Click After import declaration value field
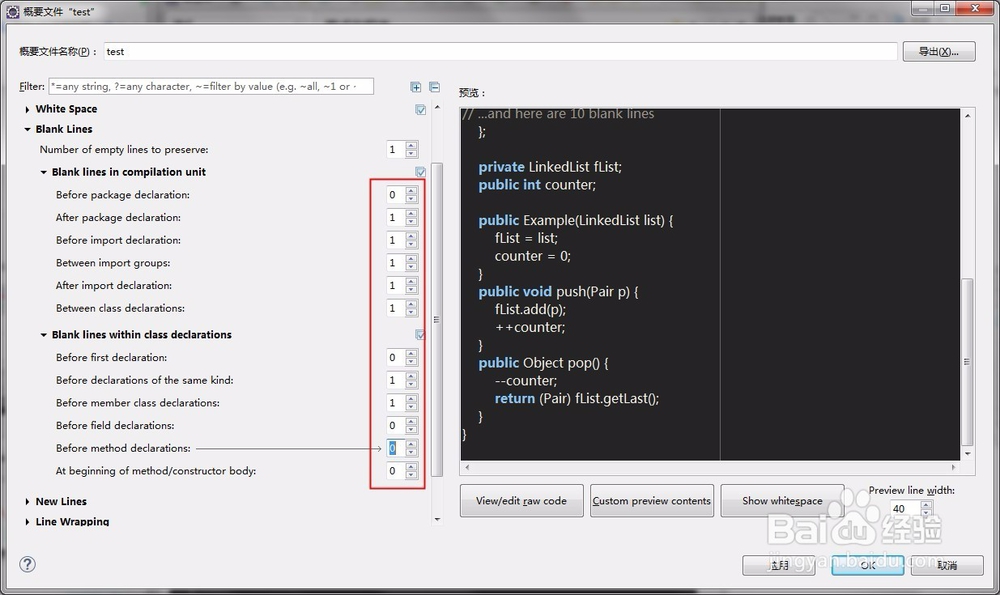Image resolution: width=1000 pixels, height=595 pixels. pyautogui.click(x=395, y=285)
